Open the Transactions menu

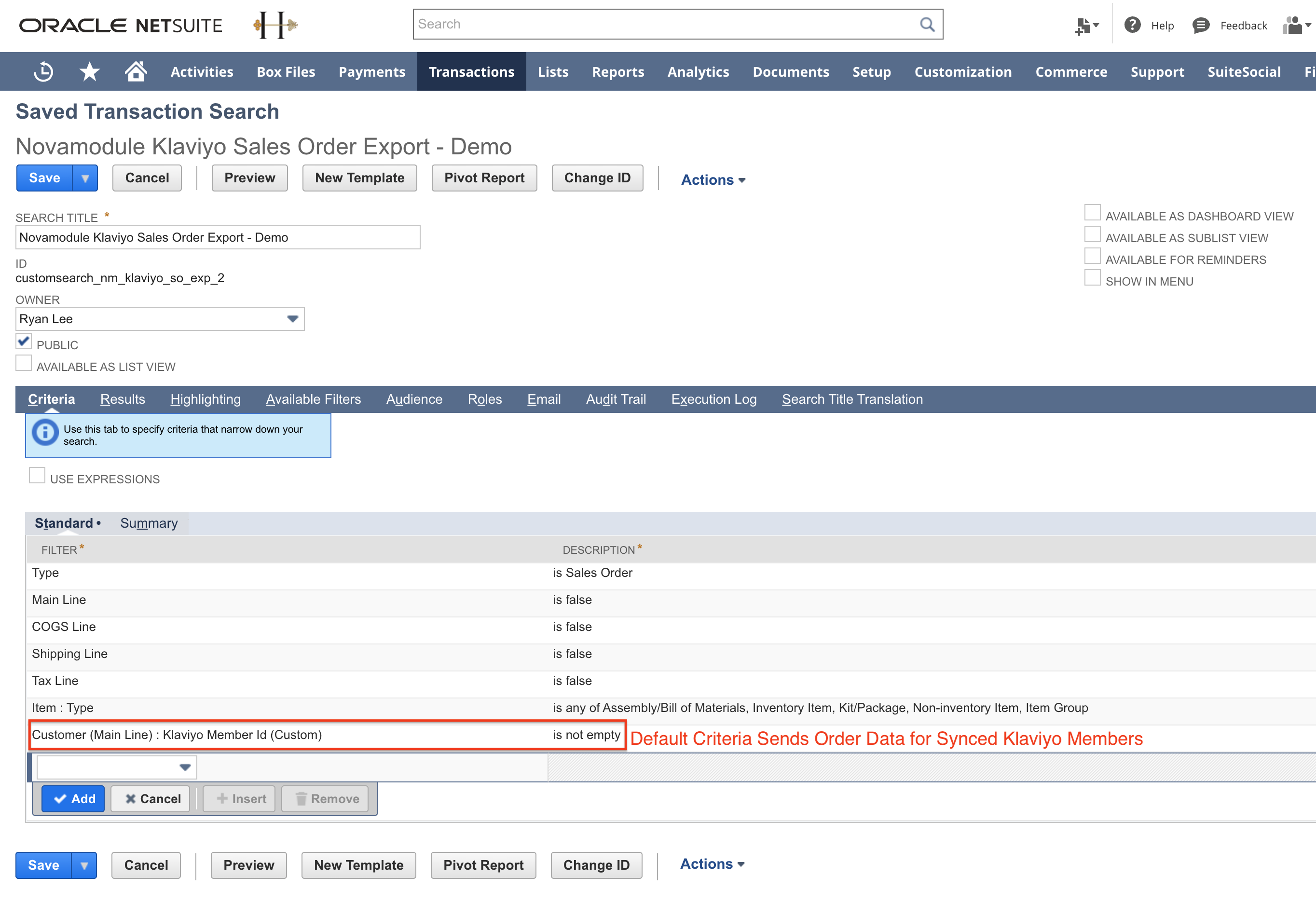[471, 72]
